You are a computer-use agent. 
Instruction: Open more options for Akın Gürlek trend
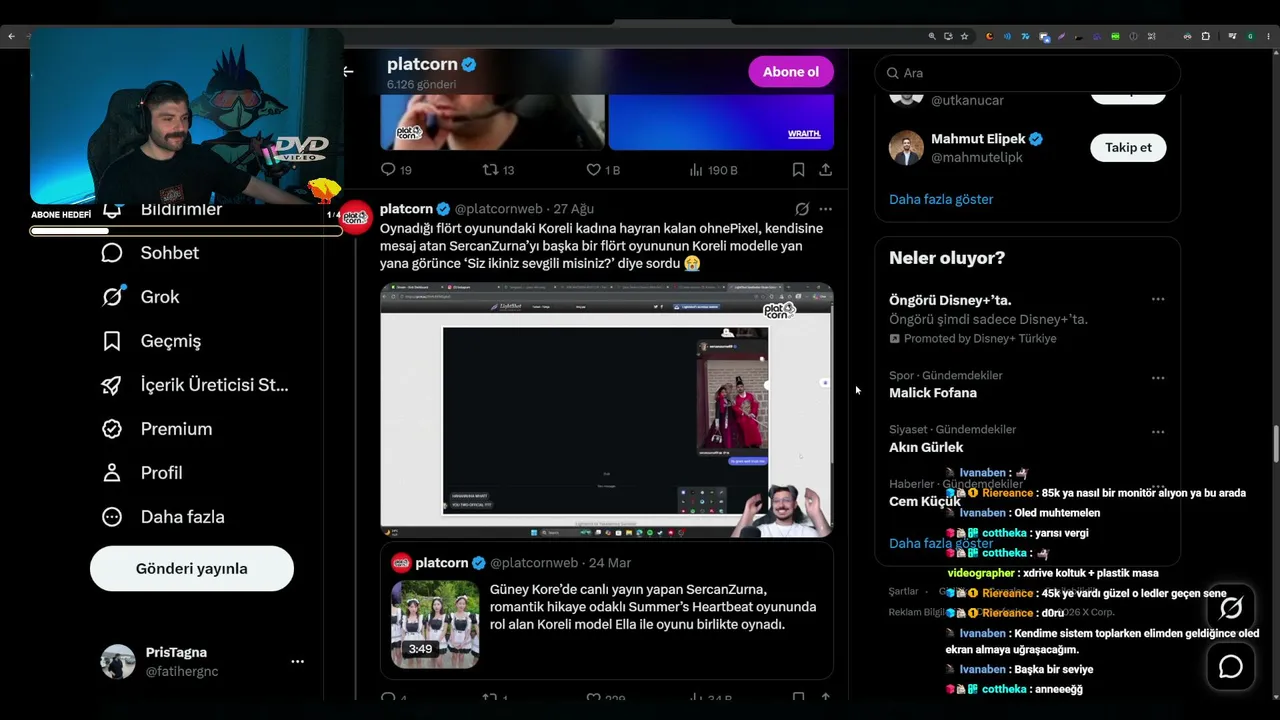[x=1158, y=432]
